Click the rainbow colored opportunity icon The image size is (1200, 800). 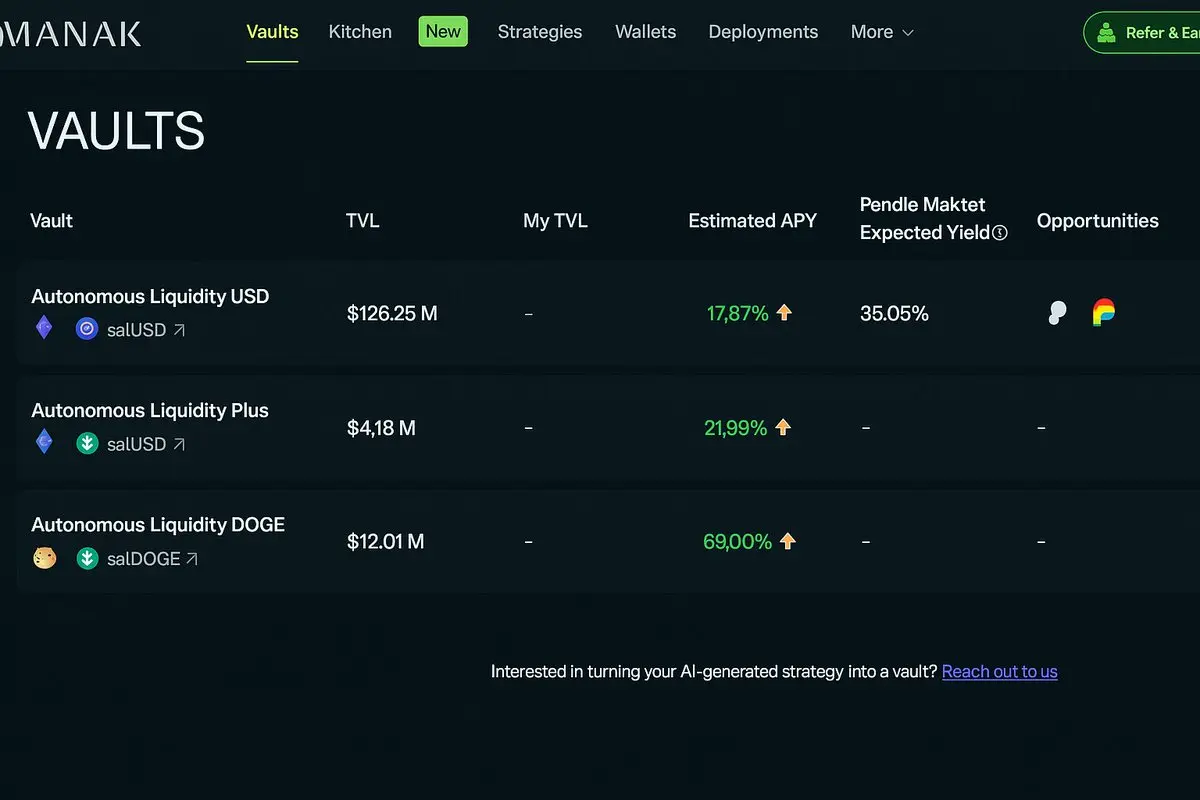pyautogui.click(x=1103, y=312)
